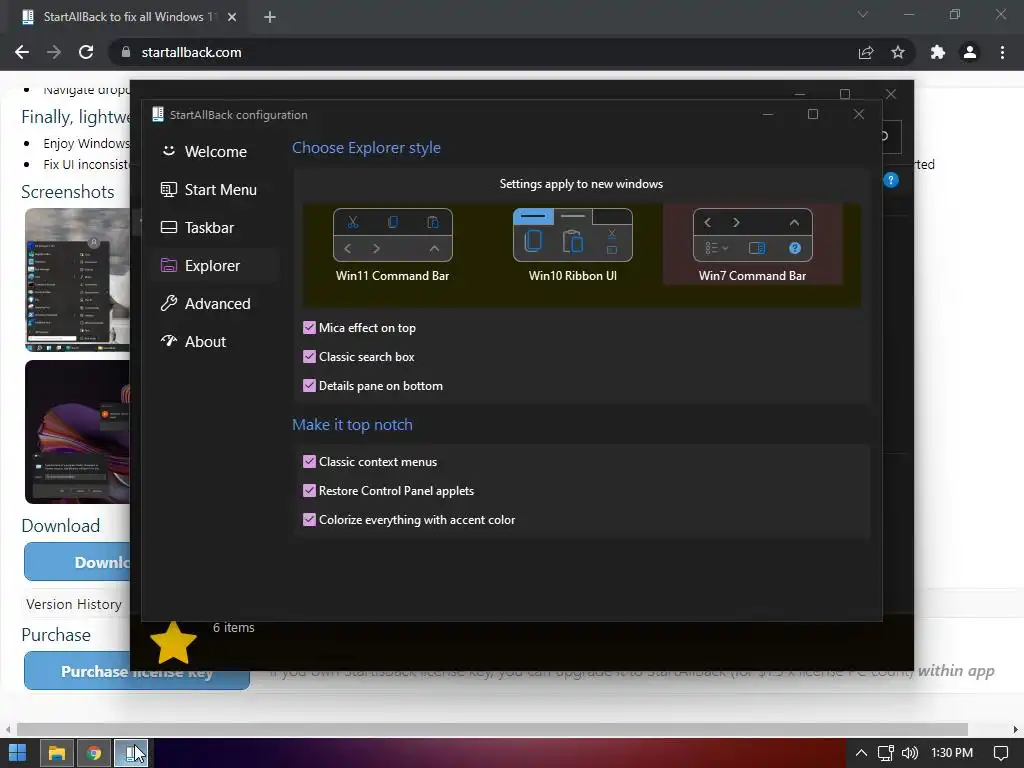Open Google Chrome from the taskbar
Image resolution: width=1024 pixels, height=768 pixels.
94,752
